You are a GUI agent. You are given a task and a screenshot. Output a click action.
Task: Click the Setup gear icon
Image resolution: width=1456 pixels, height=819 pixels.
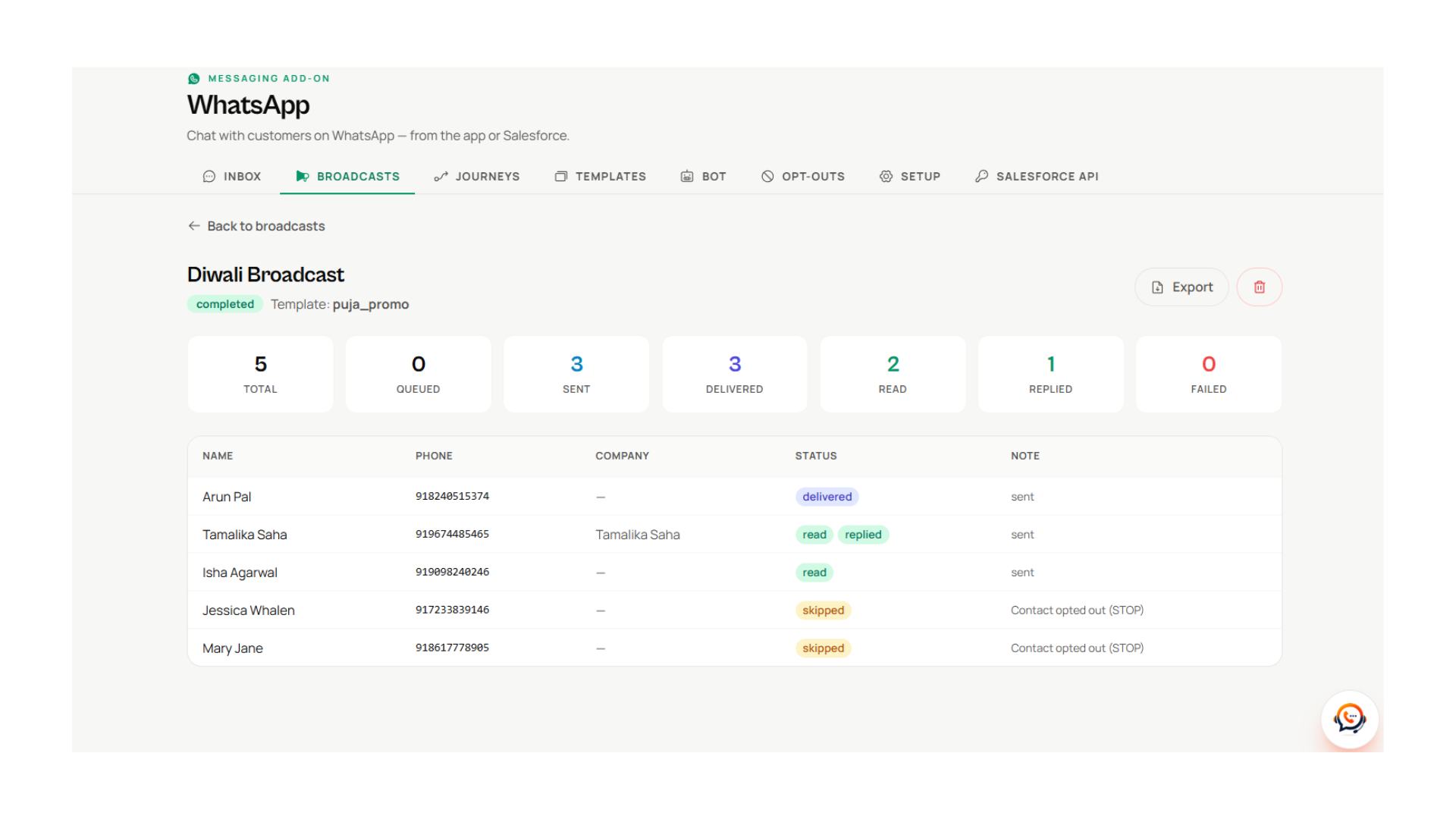click(x=886, y=176)
